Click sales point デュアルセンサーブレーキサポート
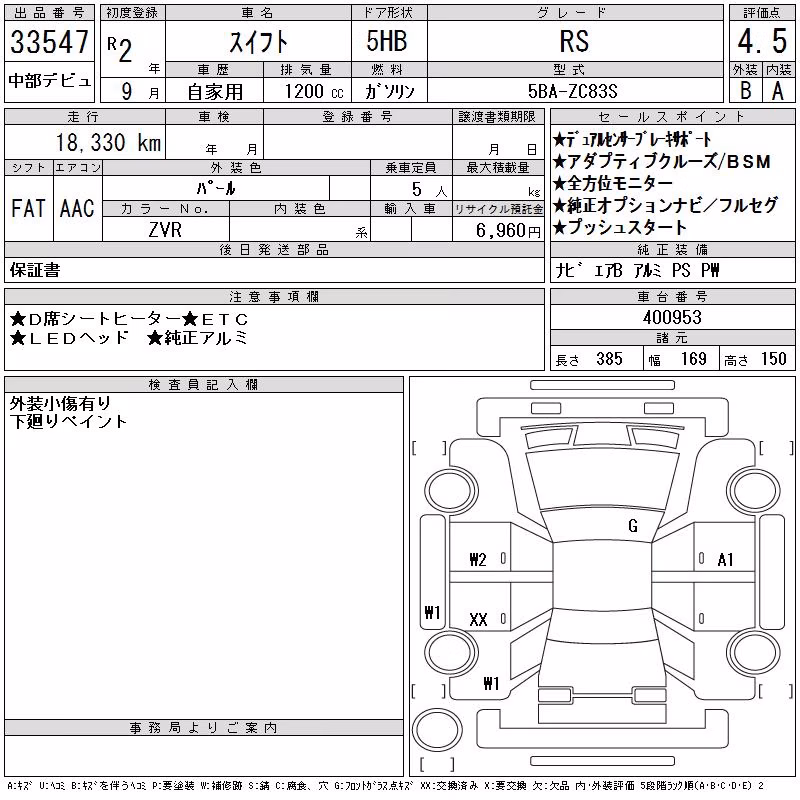The image size is (800, 800). click(x=632, y=139)
